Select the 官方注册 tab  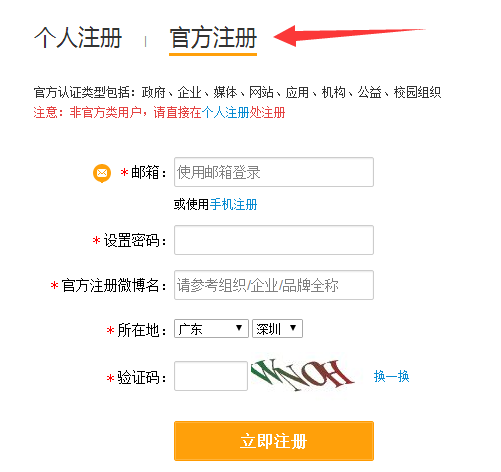213,38
